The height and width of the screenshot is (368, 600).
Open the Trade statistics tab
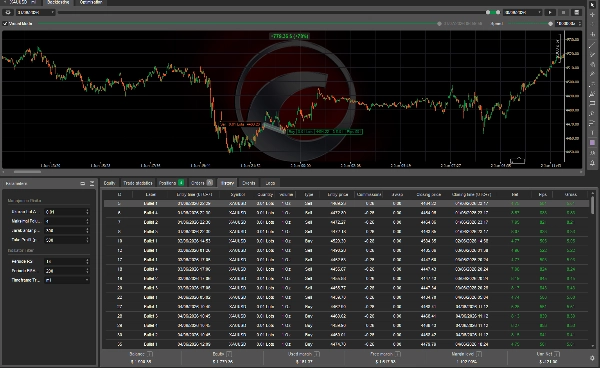138,183
